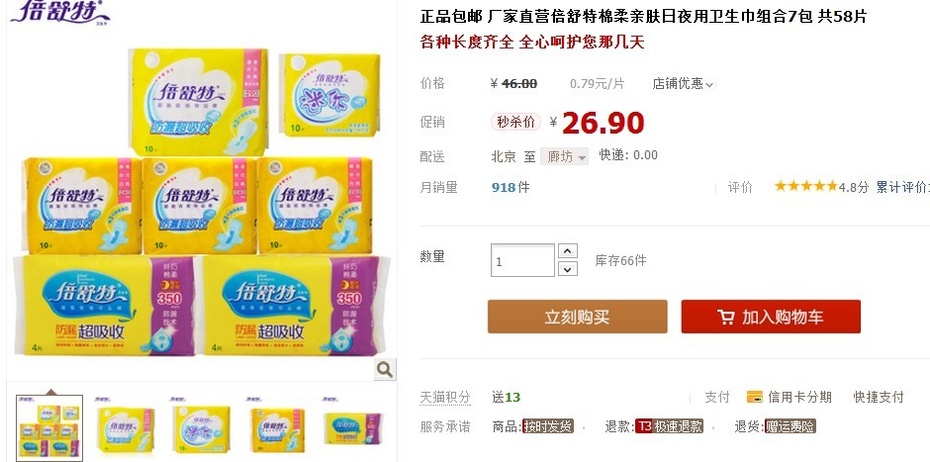Select the second product thumbnail

(x=125, y=428)
